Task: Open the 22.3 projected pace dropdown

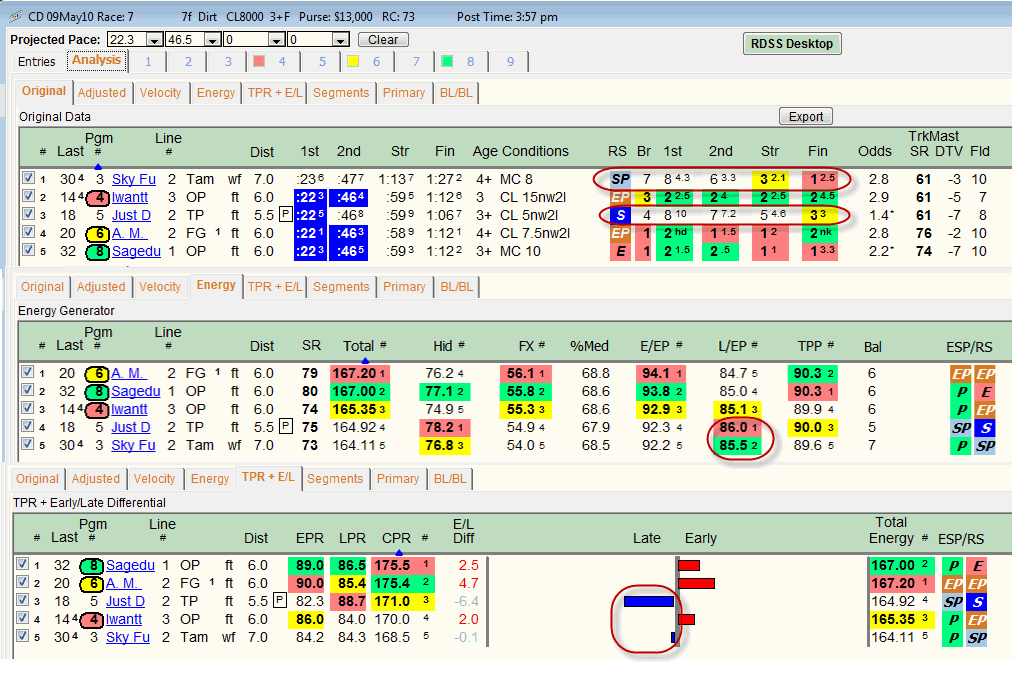Action: tap(154, 40)
